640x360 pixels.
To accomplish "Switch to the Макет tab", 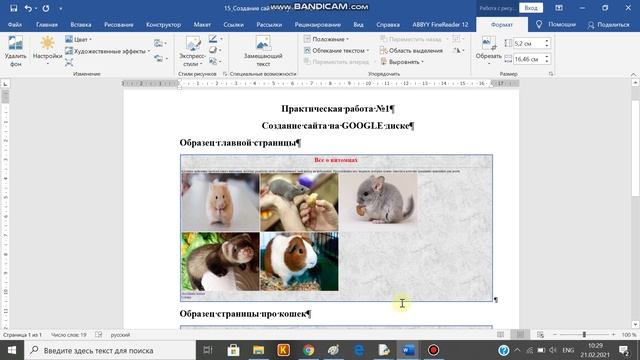I will 202,24.
